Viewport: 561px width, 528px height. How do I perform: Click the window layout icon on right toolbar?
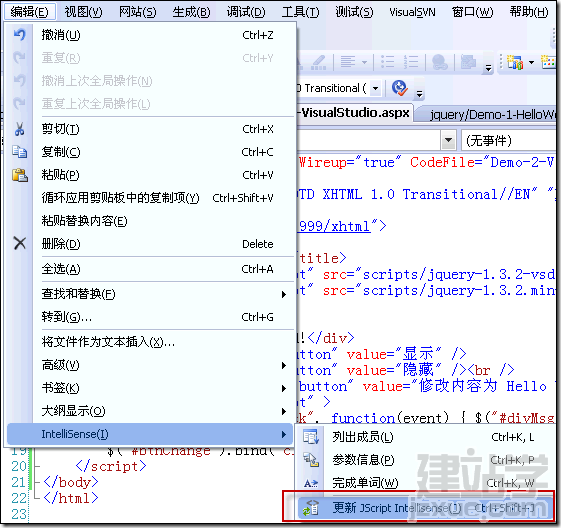[515, 63]
